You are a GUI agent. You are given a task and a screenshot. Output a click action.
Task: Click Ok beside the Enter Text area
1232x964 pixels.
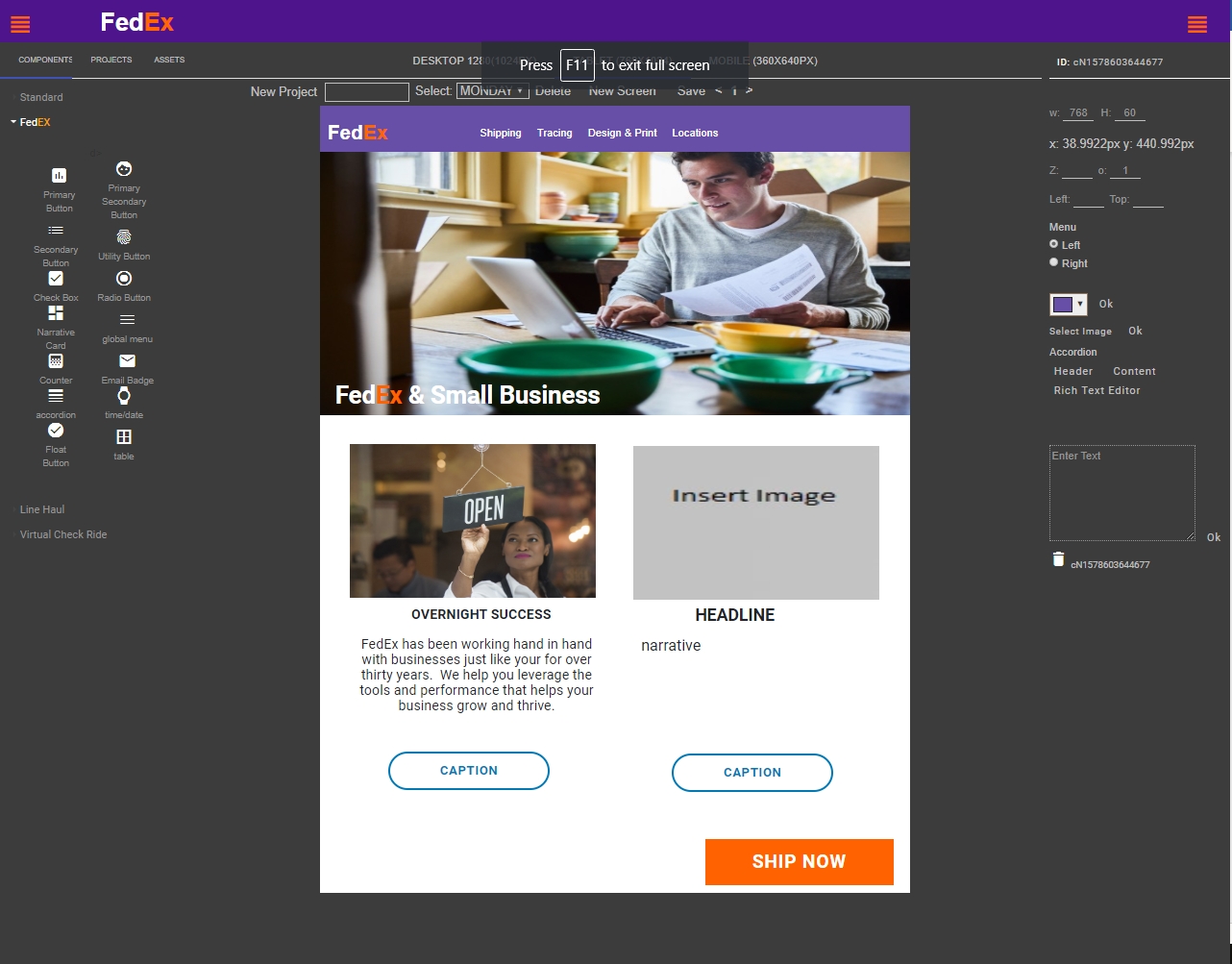tap(1214, 537)
